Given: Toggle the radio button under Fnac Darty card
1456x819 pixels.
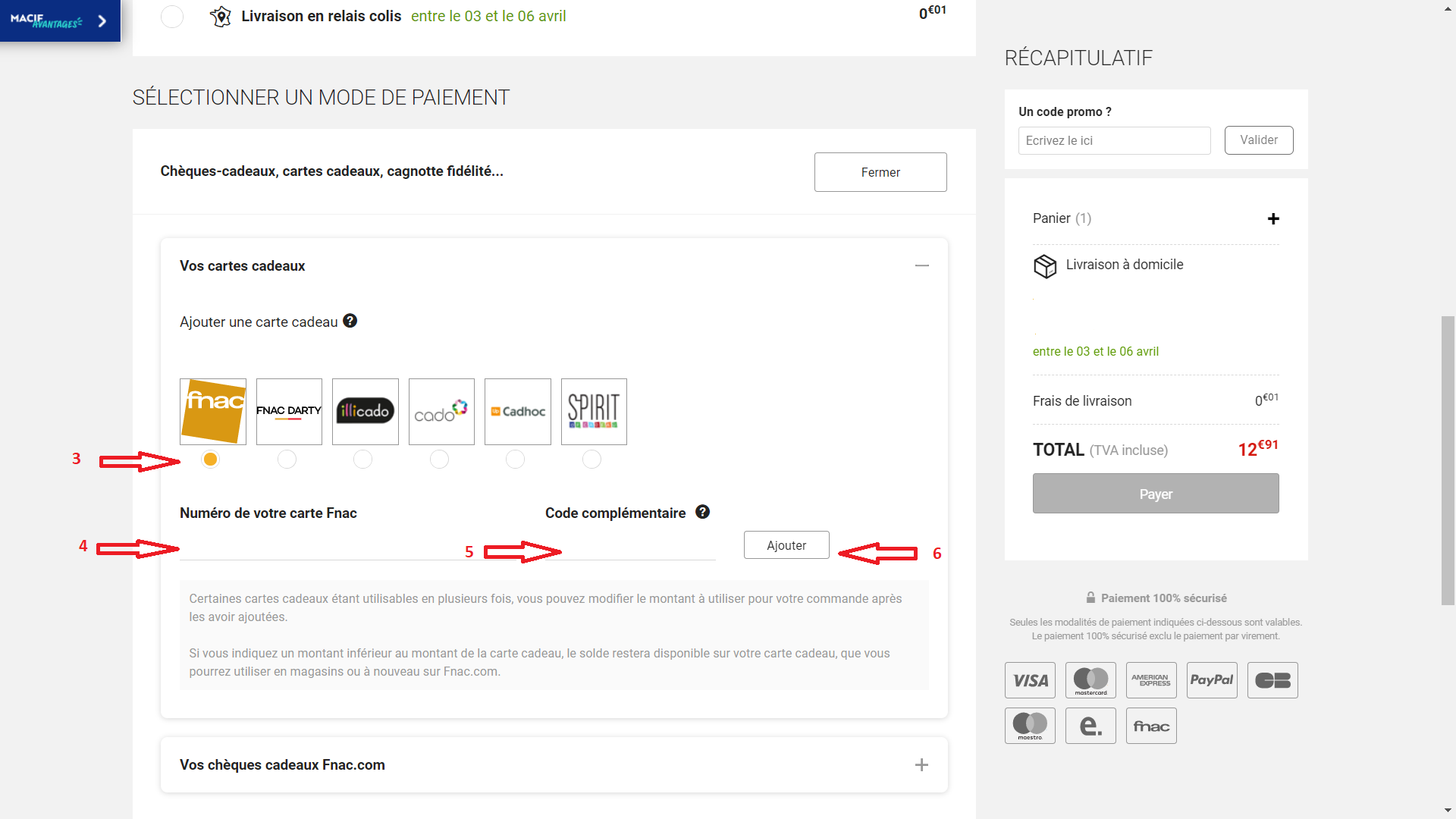Looking at the screenshot, I should pos(287,459).
